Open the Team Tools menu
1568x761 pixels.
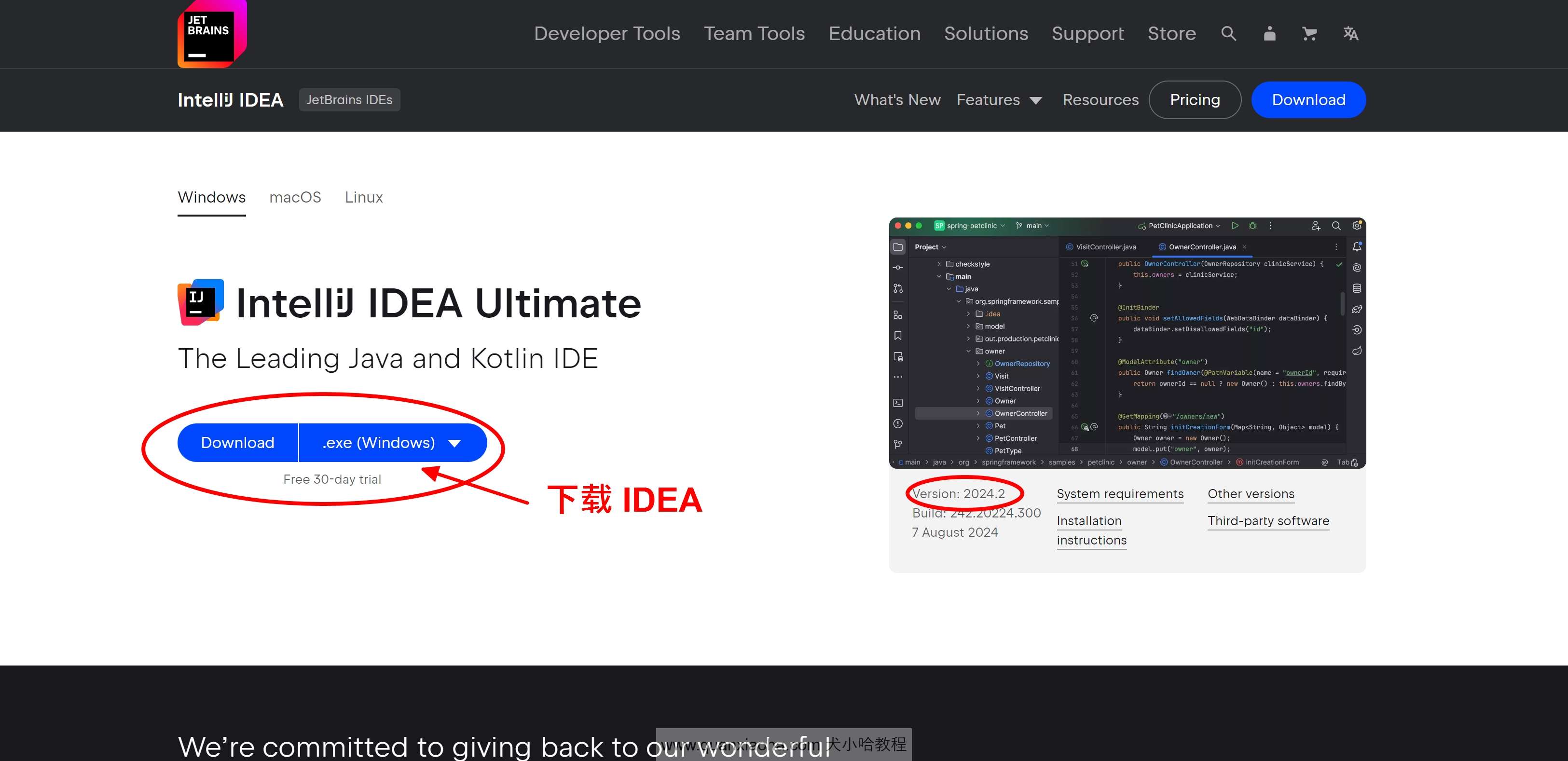[754, 33]
